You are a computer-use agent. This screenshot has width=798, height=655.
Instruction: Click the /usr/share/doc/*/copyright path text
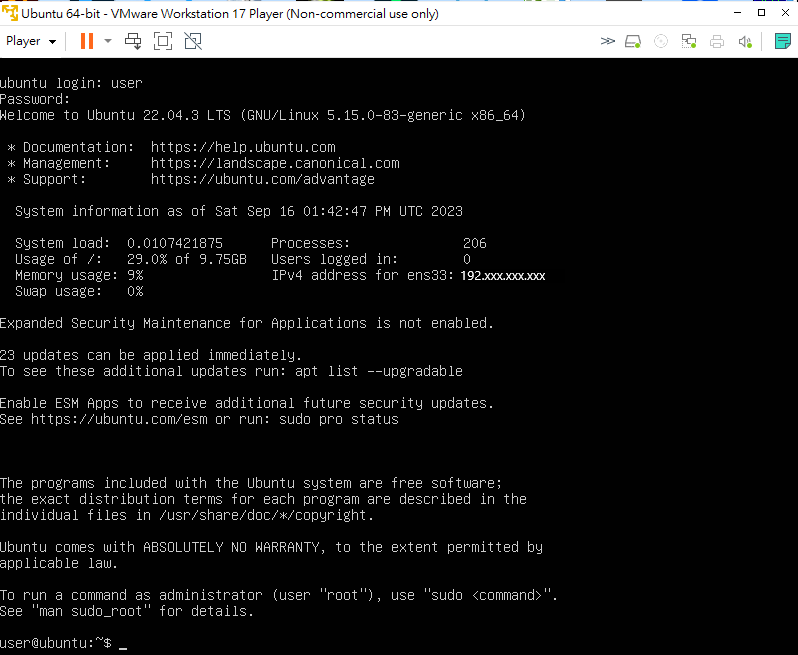coord(263,515)
